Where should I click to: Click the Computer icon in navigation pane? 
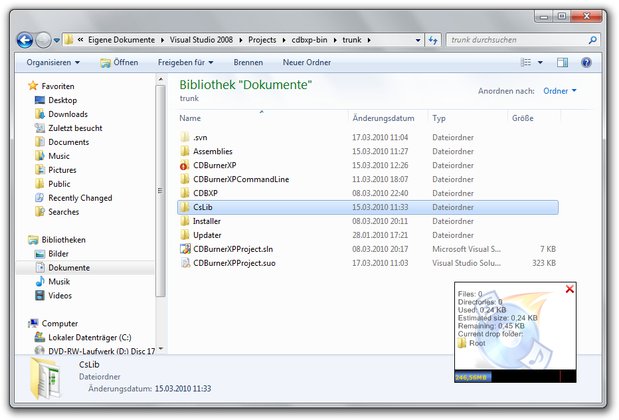coord(33,323)
